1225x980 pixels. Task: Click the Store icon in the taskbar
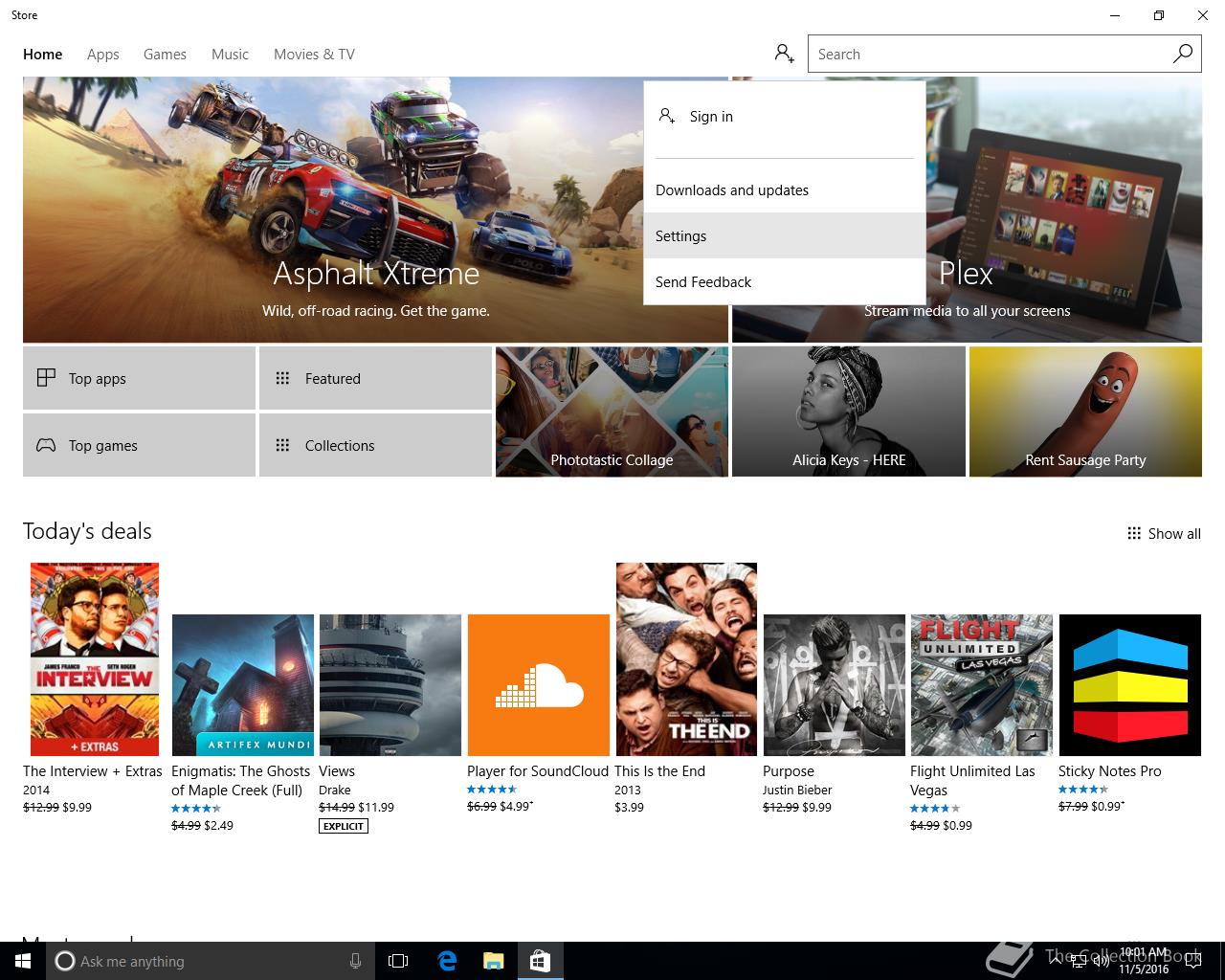540,961
